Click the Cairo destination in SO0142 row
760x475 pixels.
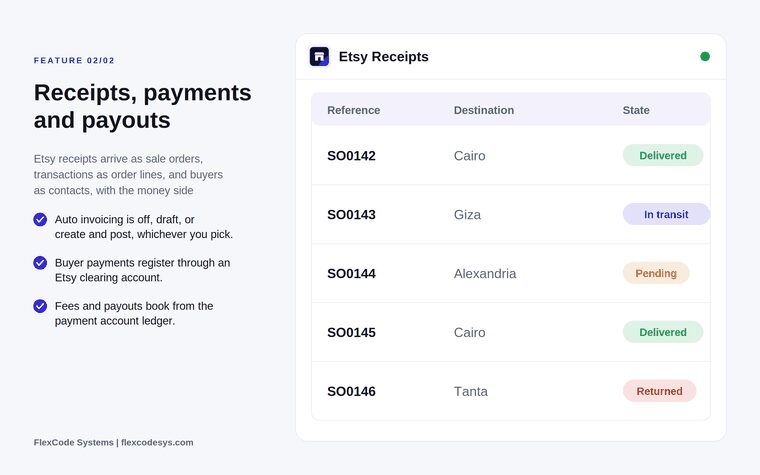[469, 156]
